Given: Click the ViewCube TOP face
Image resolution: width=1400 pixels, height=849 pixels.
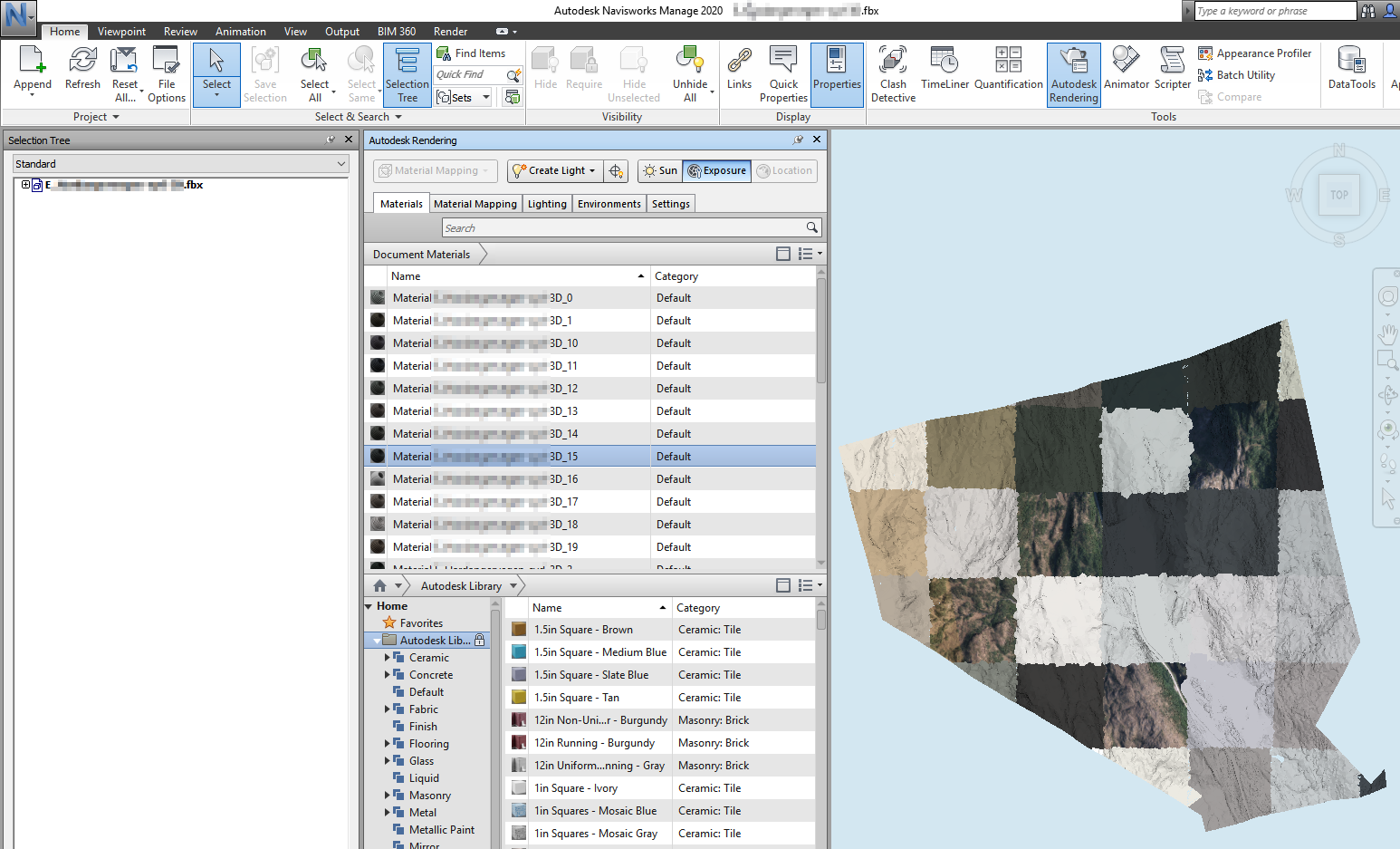Looking at the screenshot, I should click(x=1339, y=195).
